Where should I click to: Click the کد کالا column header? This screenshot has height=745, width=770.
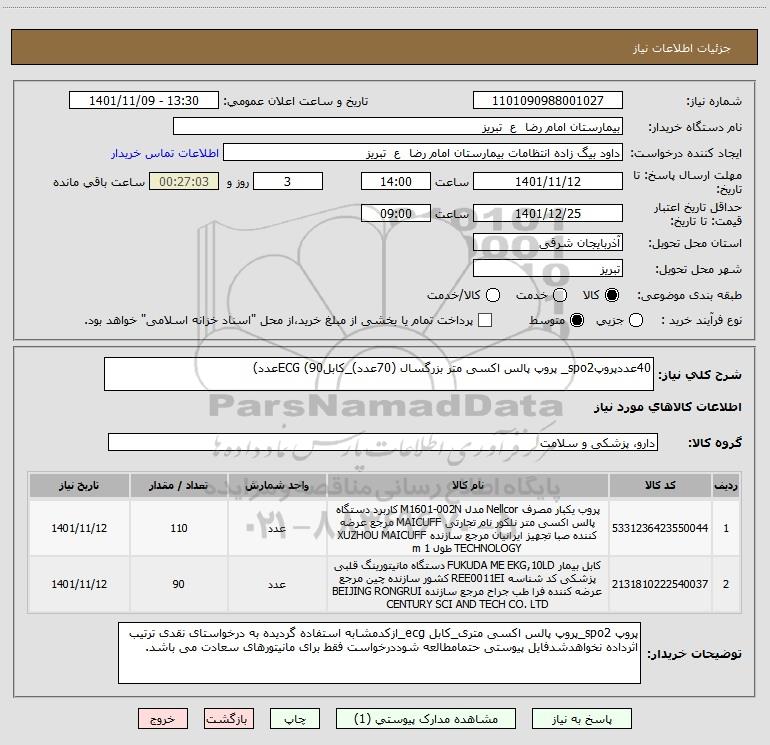tap(660, 486)
